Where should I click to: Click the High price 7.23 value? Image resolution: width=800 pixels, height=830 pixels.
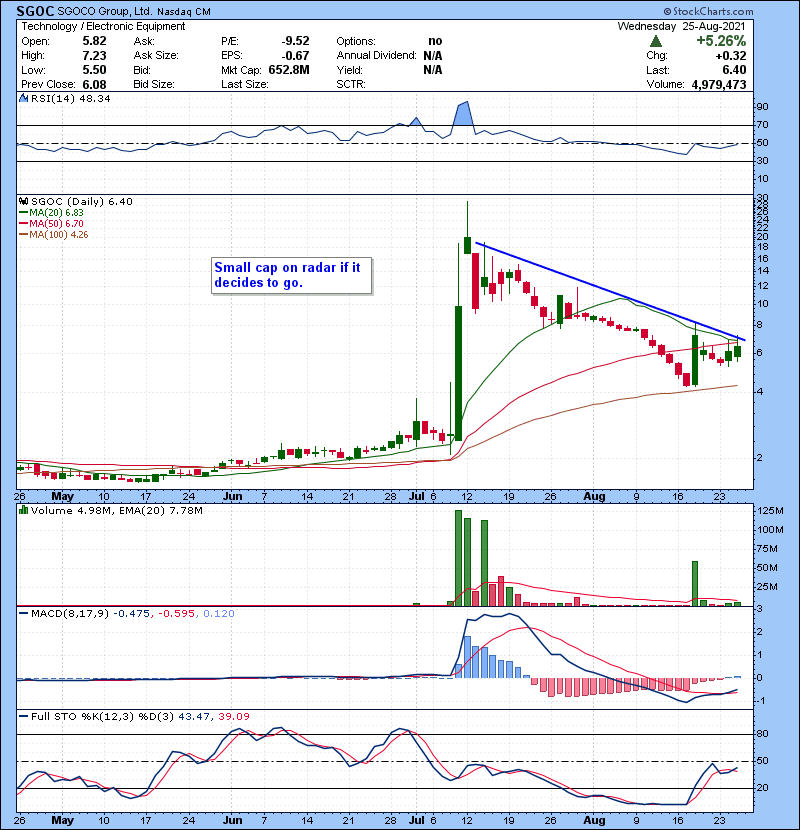pos(94,56)
